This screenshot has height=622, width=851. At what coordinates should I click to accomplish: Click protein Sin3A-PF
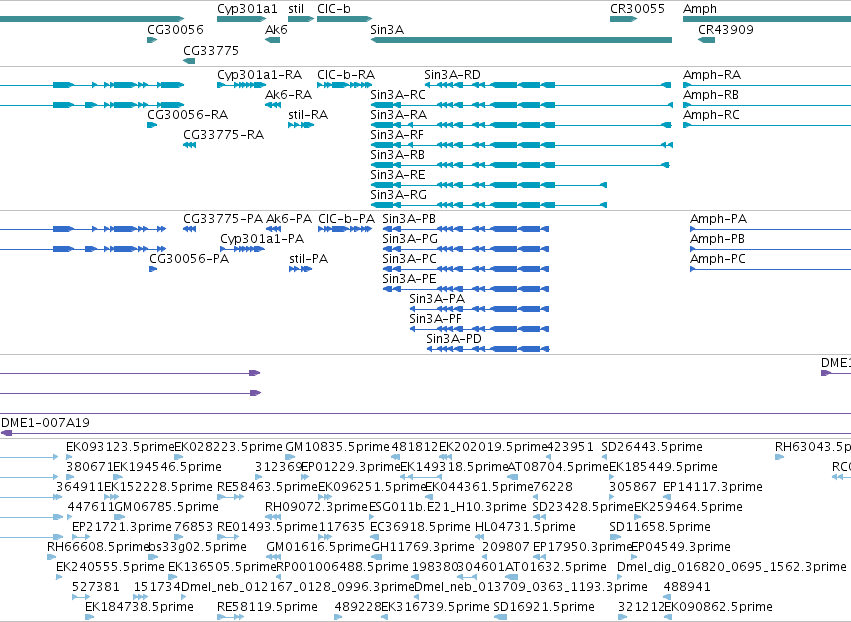coord(479,329)
